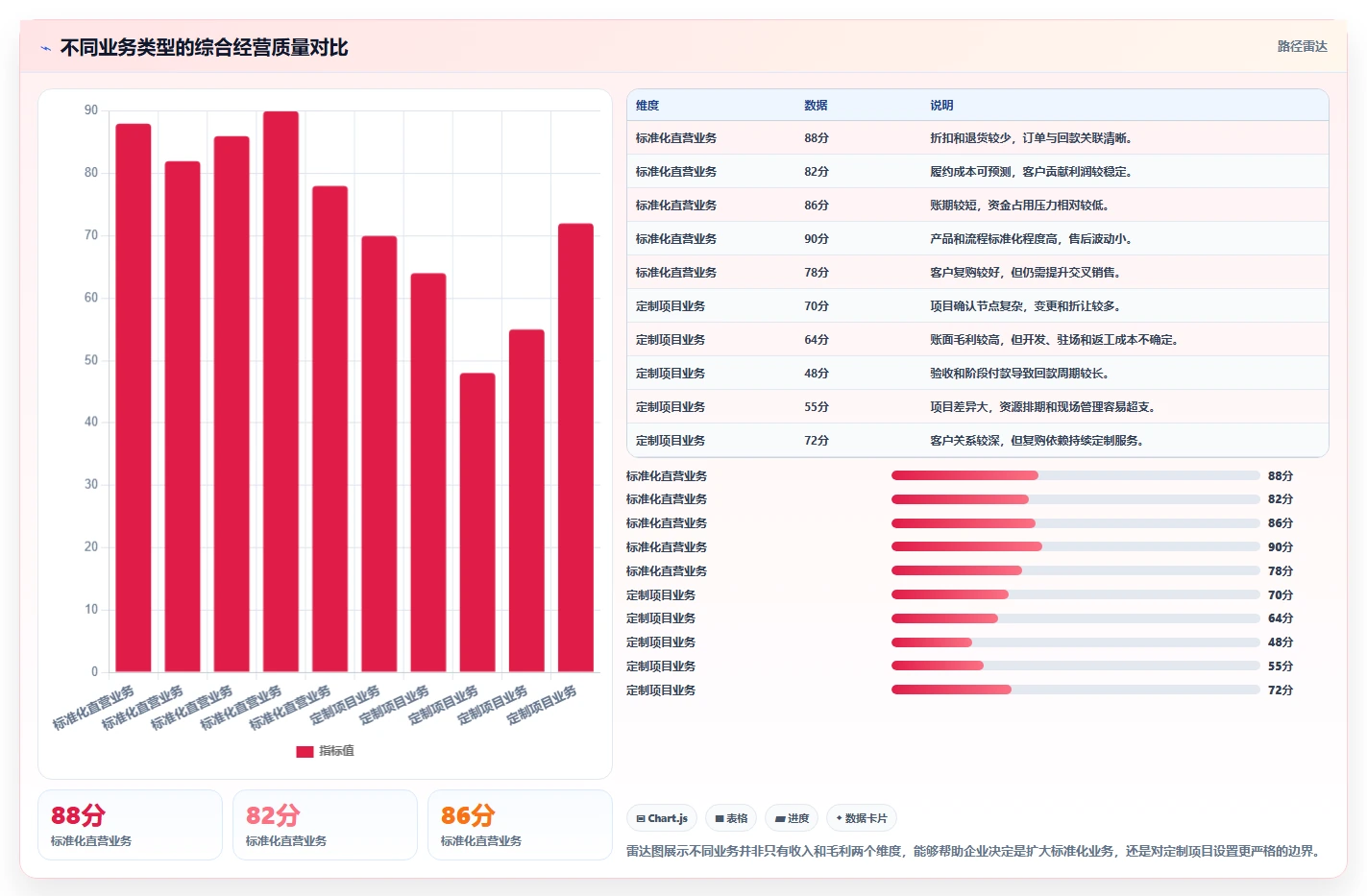This screenshot has height=896, width=1367.
Task: Click description 产品和流程标准化程度高，售后波动小。
Action: (x=1033, y=239)
